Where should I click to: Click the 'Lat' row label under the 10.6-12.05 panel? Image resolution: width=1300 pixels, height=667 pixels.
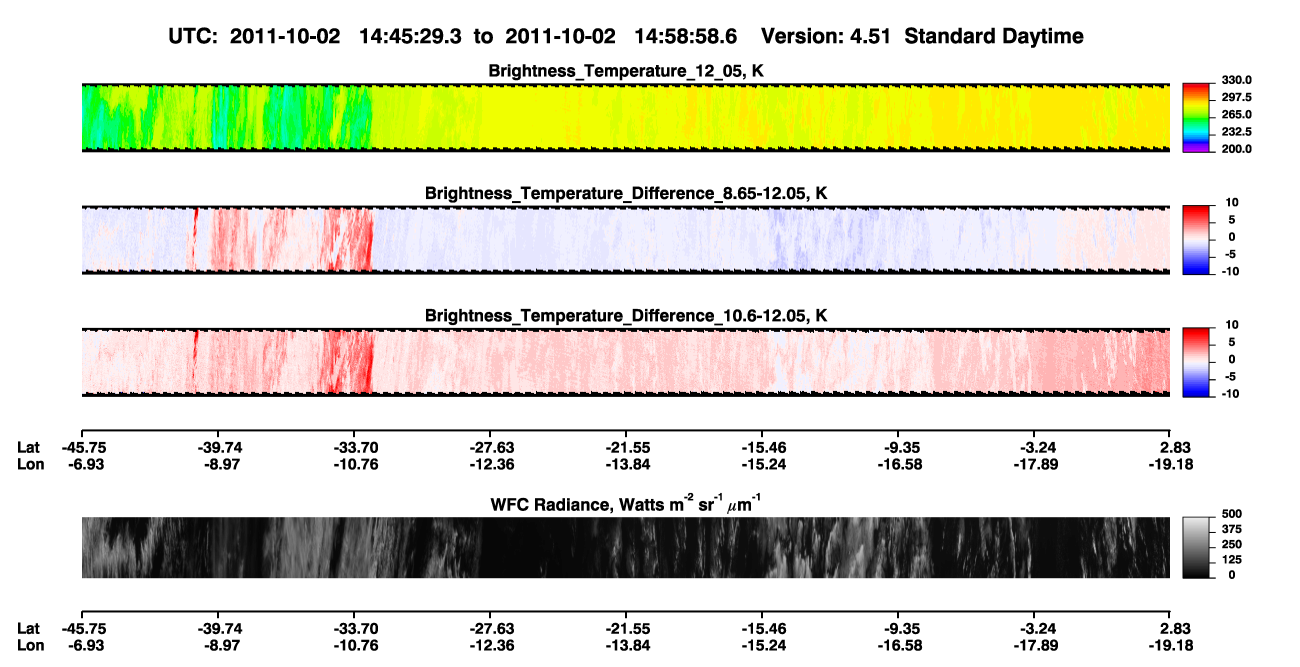coord(28,448)
